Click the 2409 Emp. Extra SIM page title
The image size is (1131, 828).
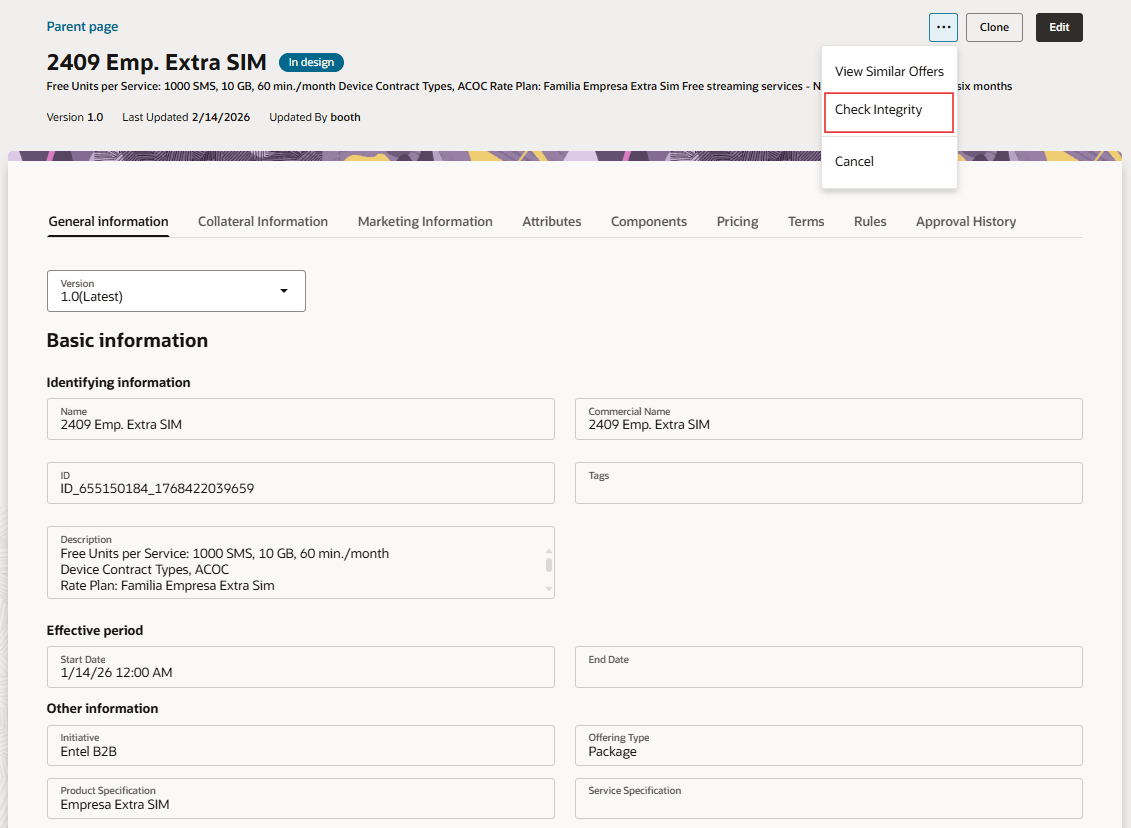click(157, 63)
